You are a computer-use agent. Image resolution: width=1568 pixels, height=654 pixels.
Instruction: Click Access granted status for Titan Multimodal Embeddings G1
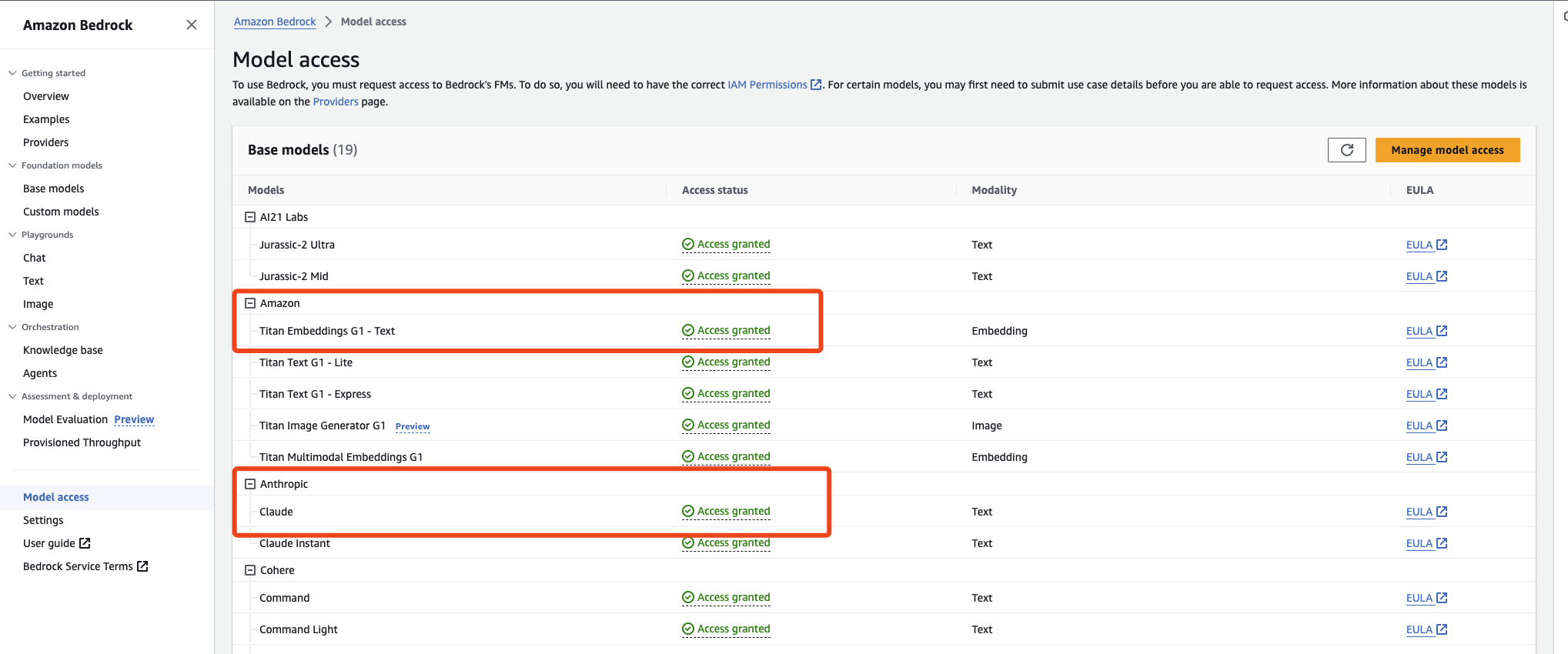(726, 456)
